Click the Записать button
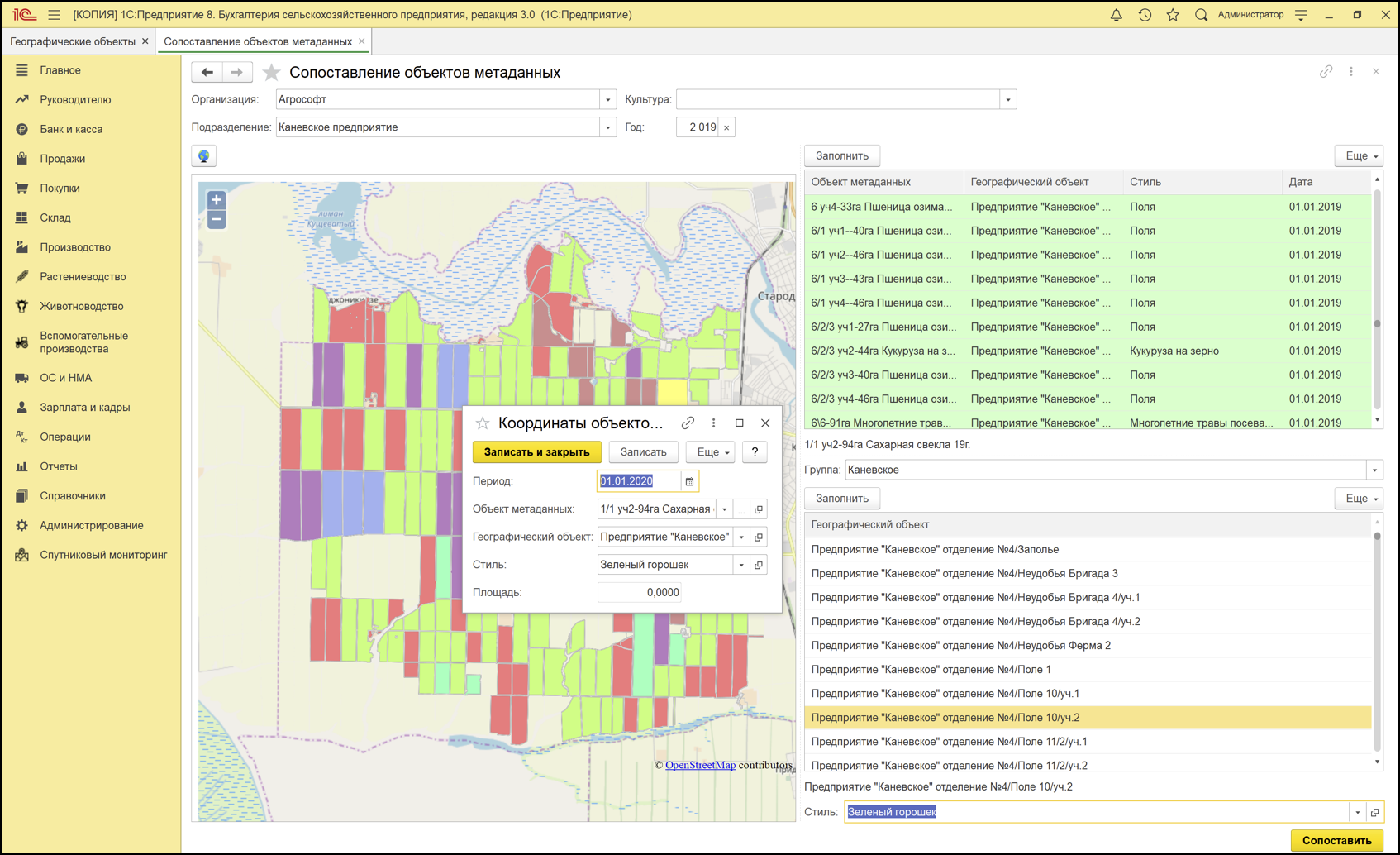The width and height of the screenshot is (1400, 855). coord(643,452)
